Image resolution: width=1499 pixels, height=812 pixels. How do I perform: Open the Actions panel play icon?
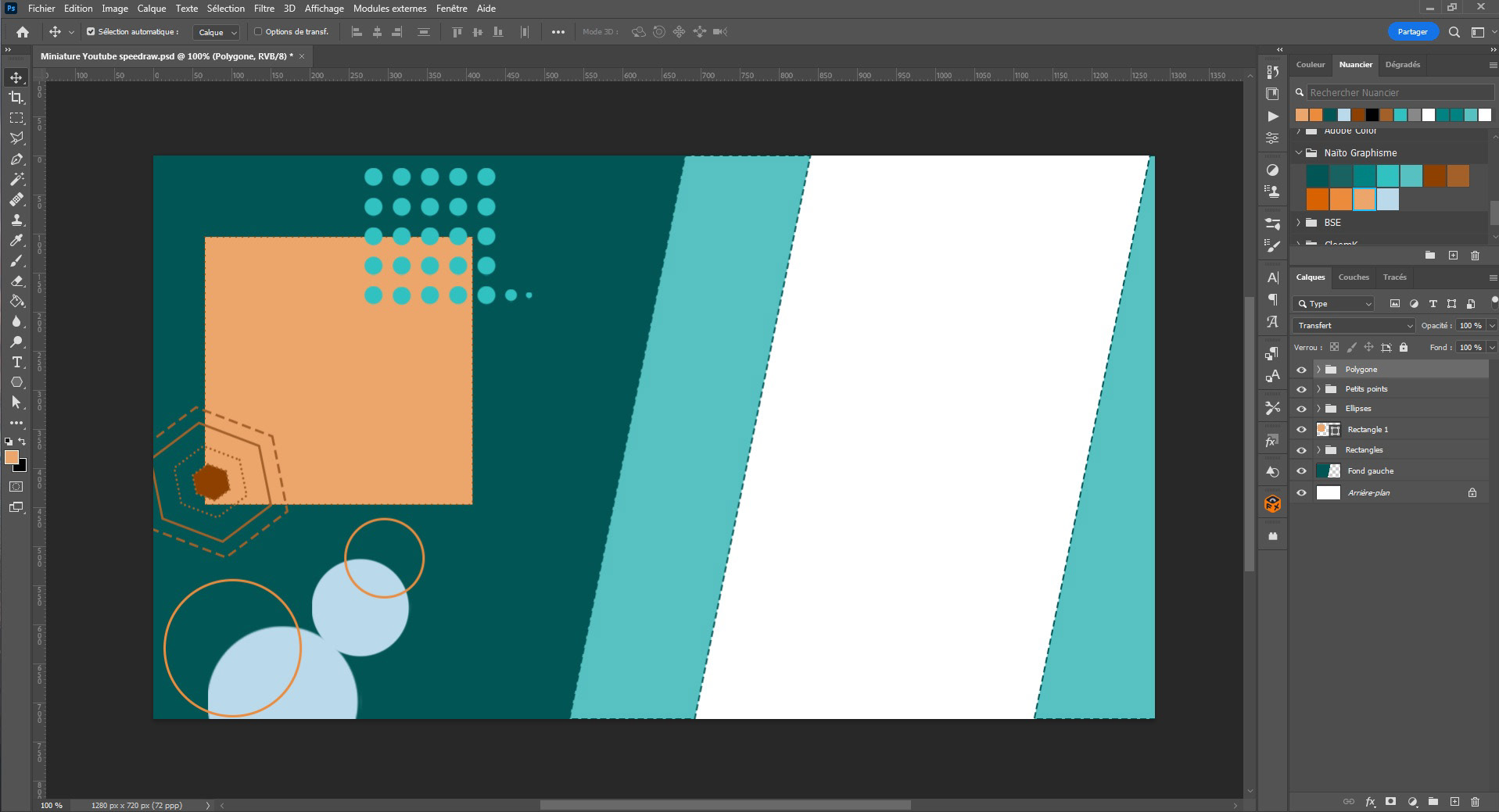click(1273, 116)
